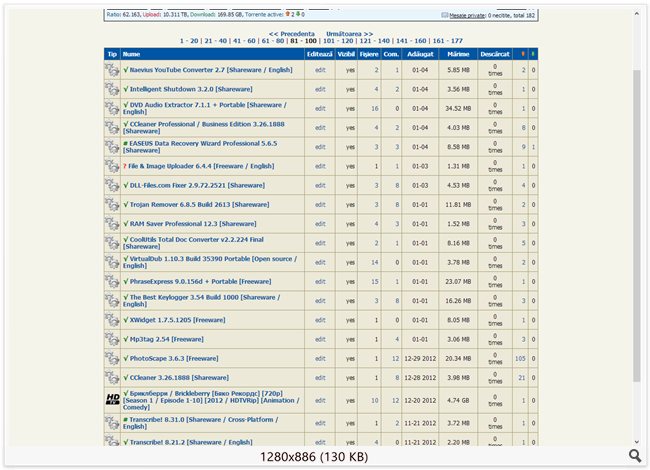
Task: Open page range 161 - 177
Action: point(448,41)
